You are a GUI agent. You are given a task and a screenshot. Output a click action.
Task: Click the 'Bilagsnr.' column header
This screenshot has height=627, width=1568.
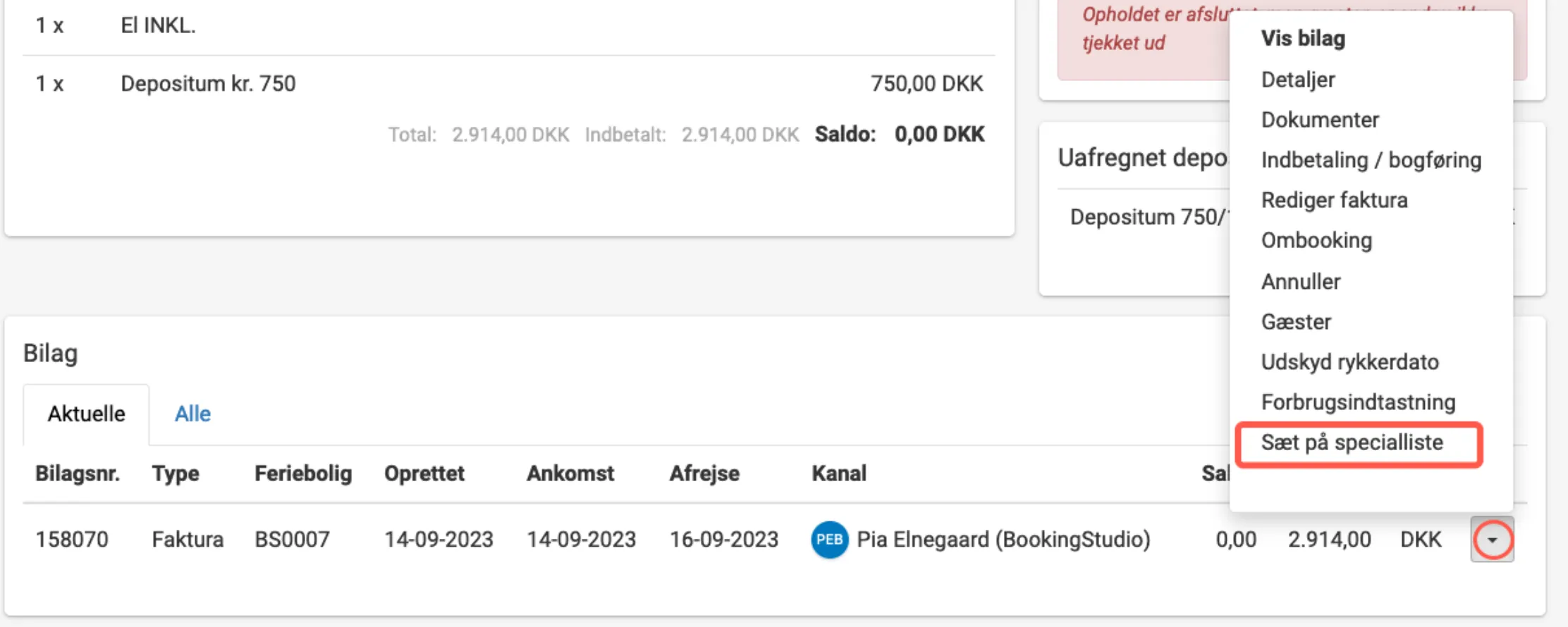(x=78, y=473)
